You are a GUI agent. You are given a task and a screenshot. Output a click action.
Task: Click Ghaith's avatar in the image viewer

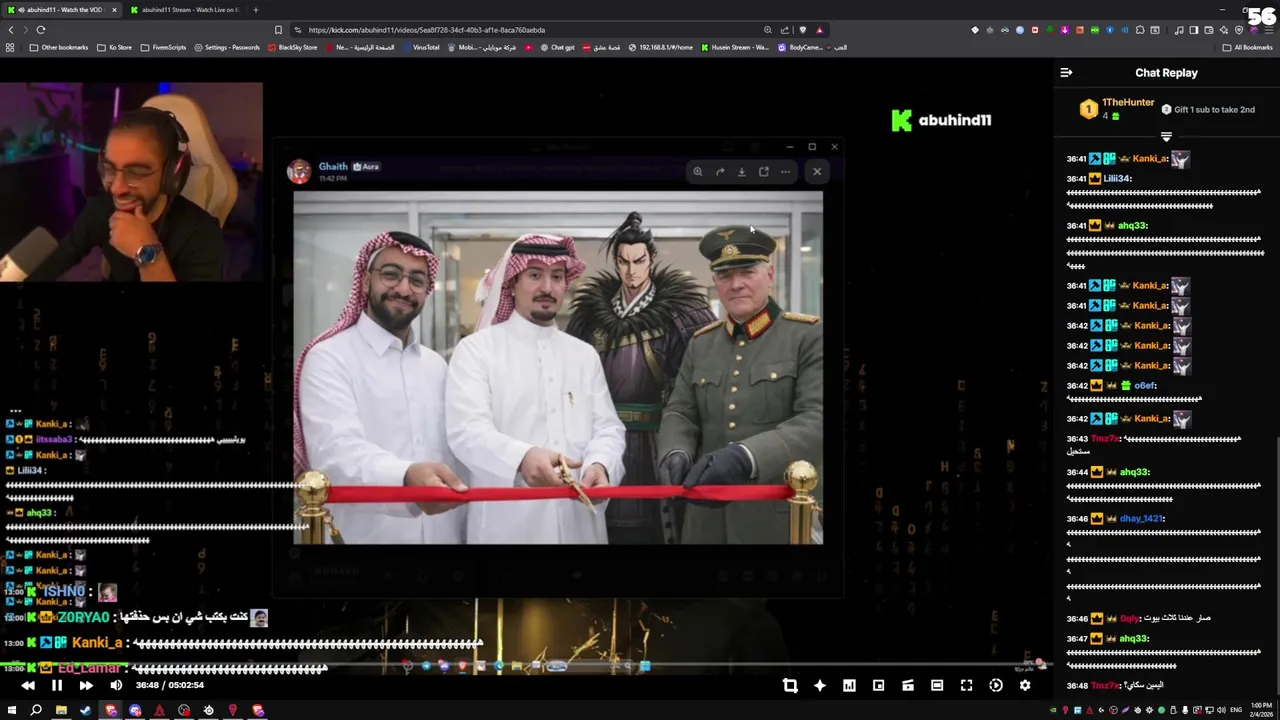pos(299,171)
